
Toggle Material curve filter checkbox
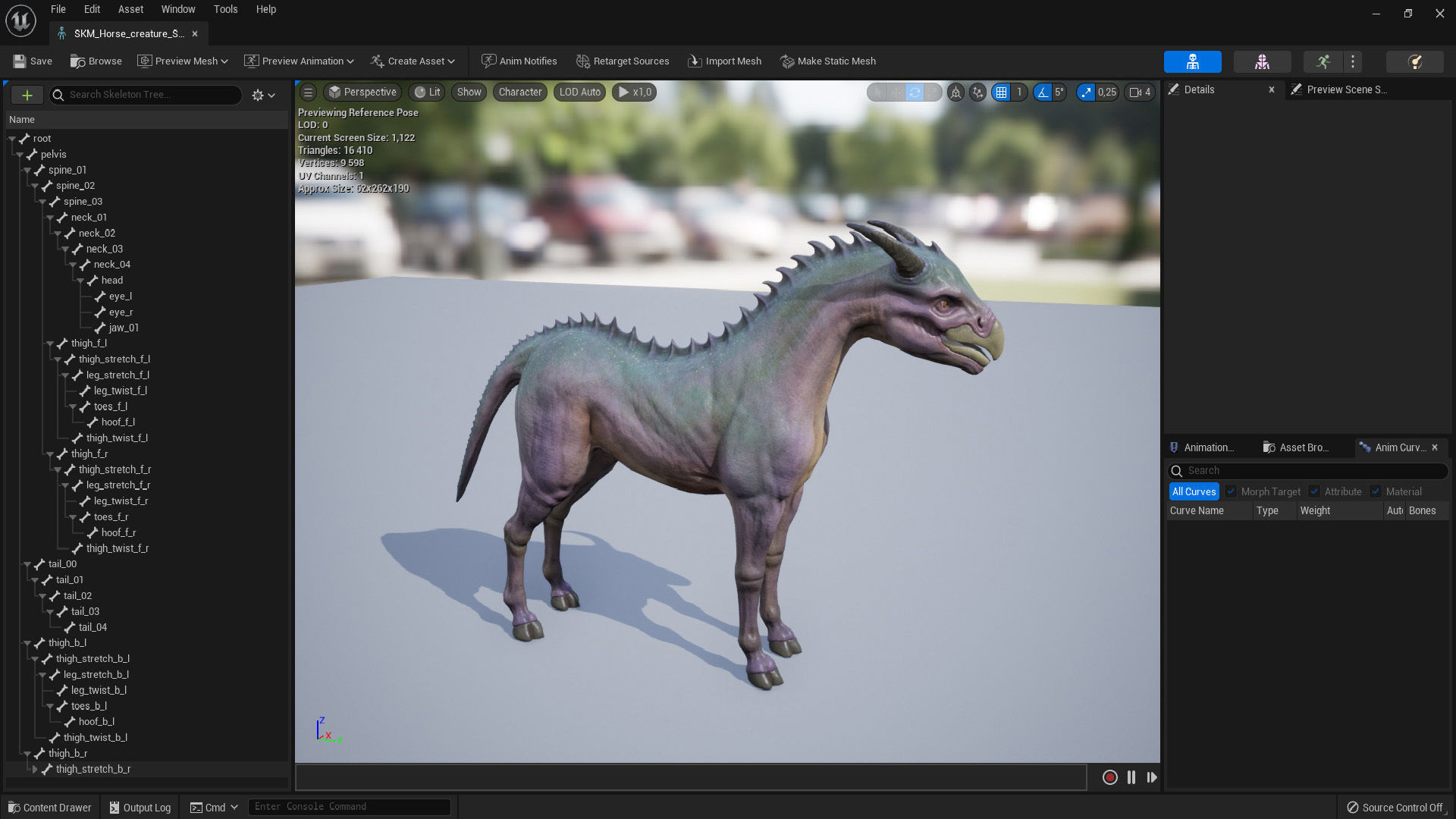coord(1376,491)
